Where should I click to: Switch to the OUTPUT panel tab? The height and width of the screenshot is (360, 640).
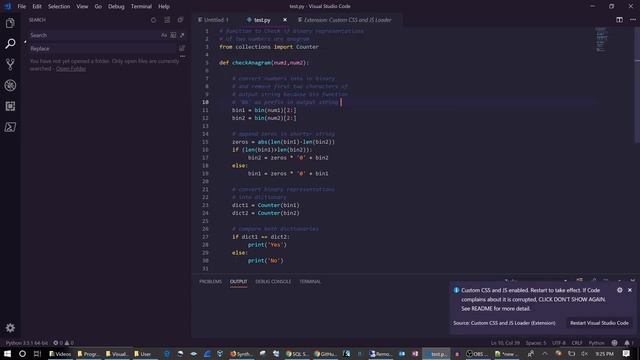pyautogui.click(x=238, y=282)
